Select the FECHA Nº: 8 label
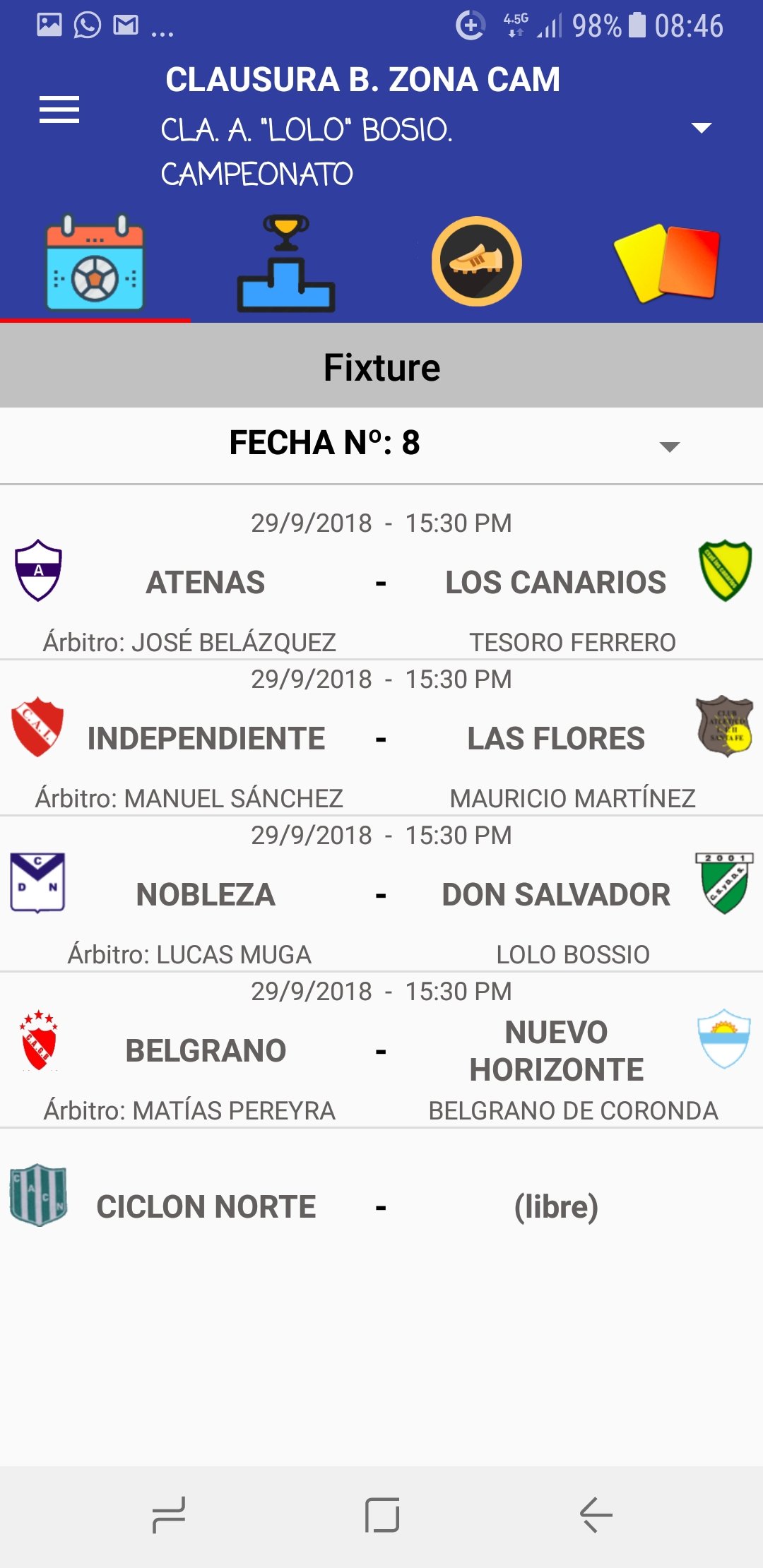 point(325,444)
